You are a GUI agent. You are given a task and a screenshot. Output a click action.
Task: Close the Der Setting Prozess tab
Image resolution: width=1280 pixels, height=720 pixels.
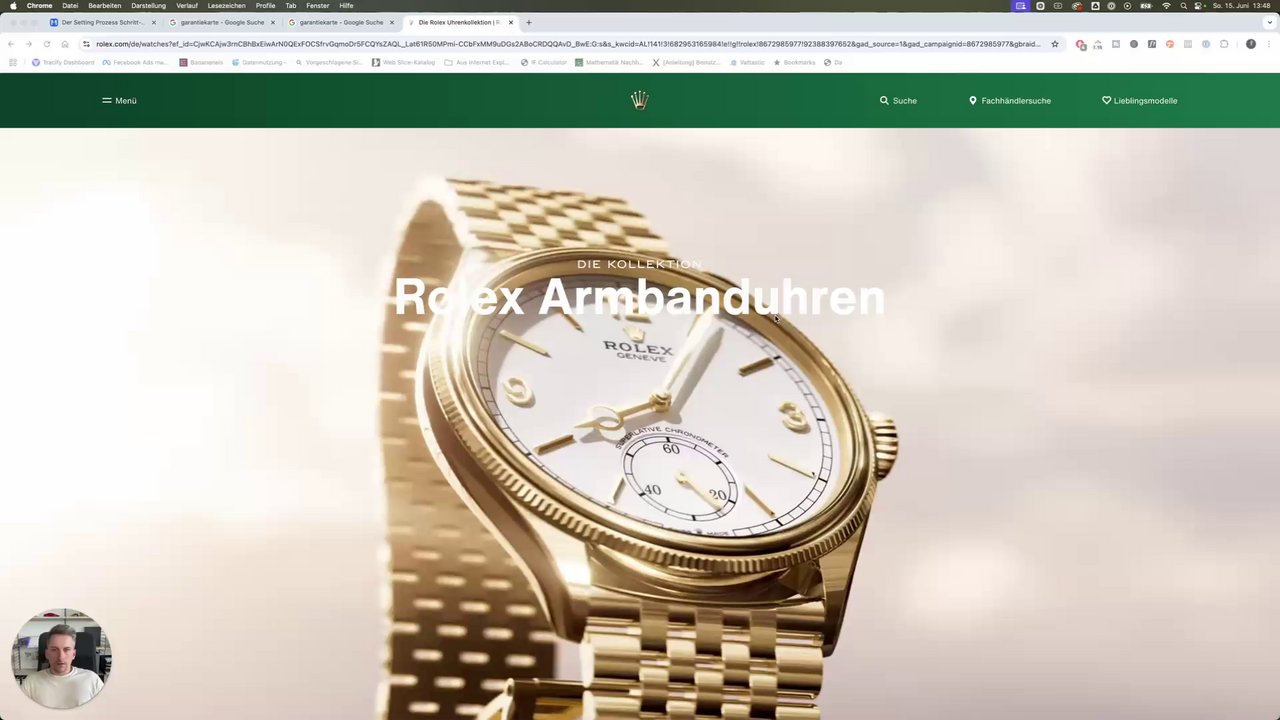pos(153,22)
